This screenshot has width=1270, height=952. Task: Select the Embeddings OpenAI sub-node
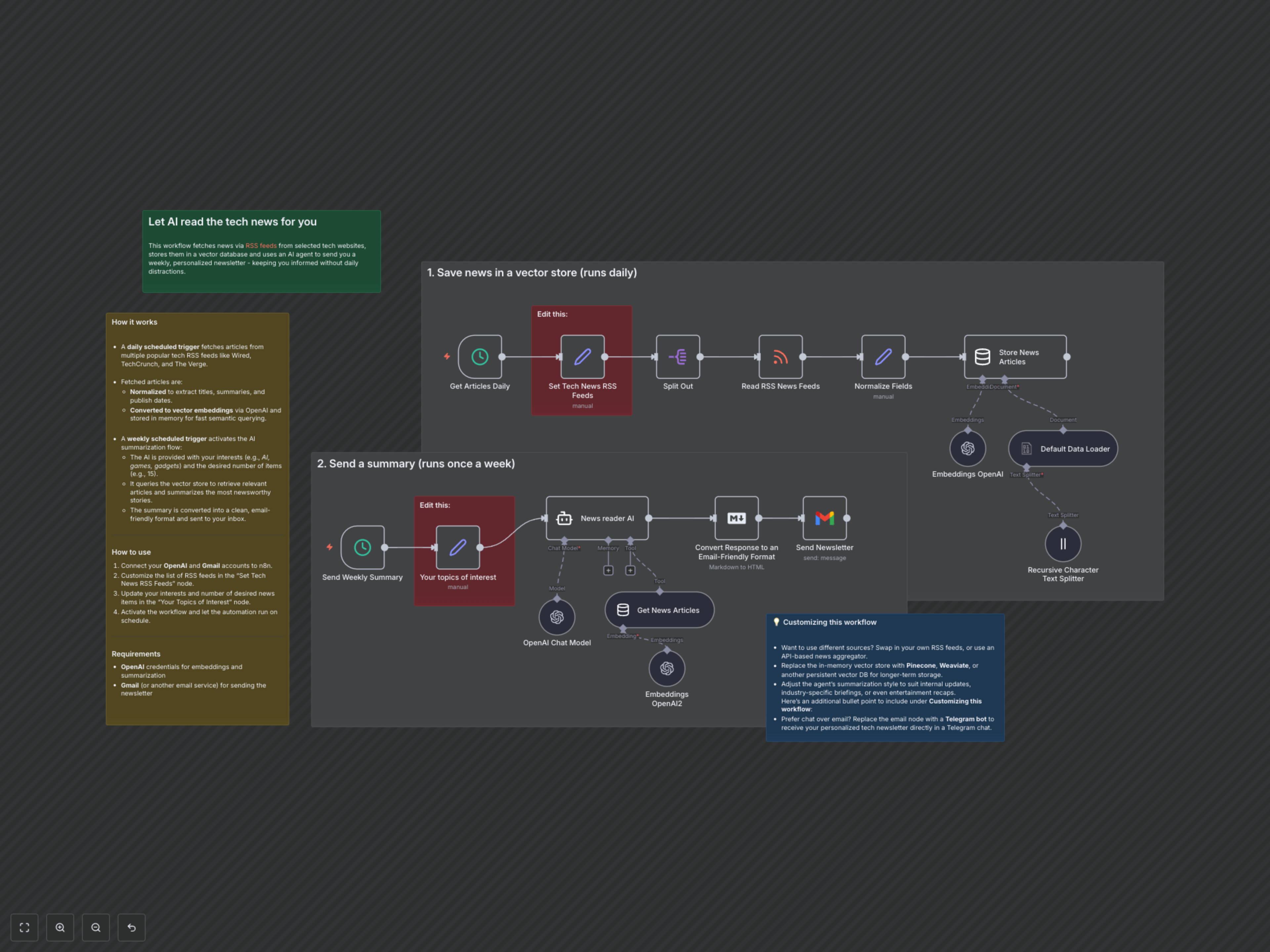pyautogui.click(x=967, y=448)
